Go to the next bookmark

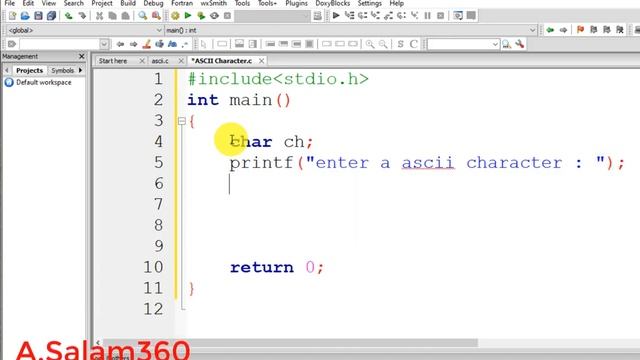[607, 30]
